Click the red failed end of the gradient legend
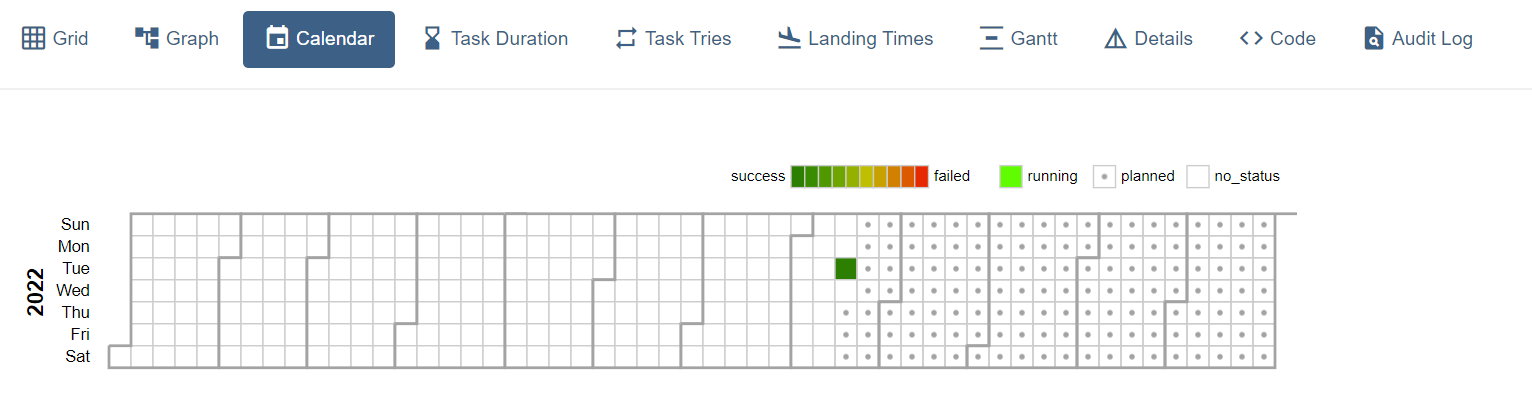 (x=921, y=176)
